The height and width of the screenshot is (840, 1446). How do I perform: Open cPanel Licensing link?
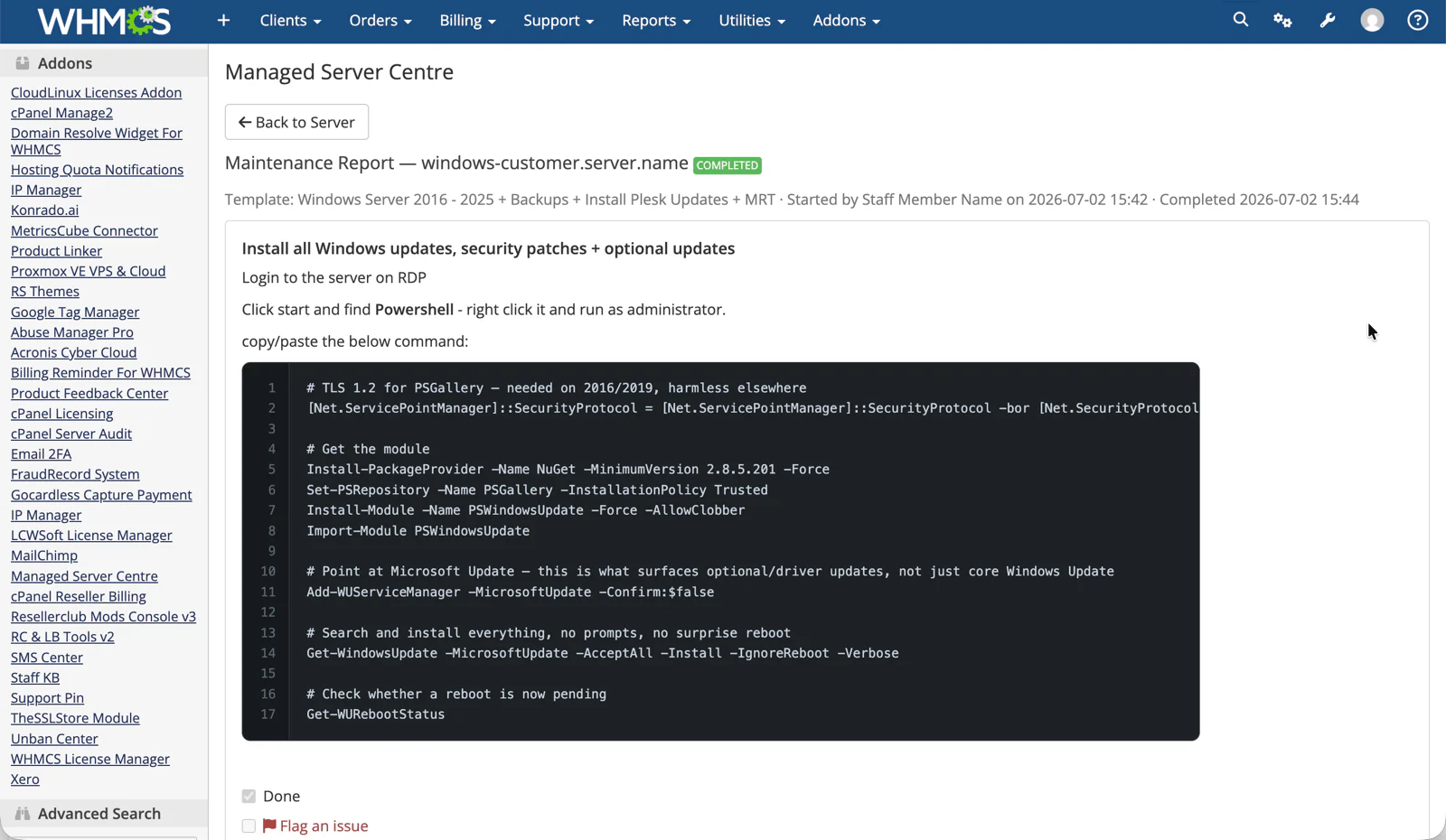click(x=61, y=414)
